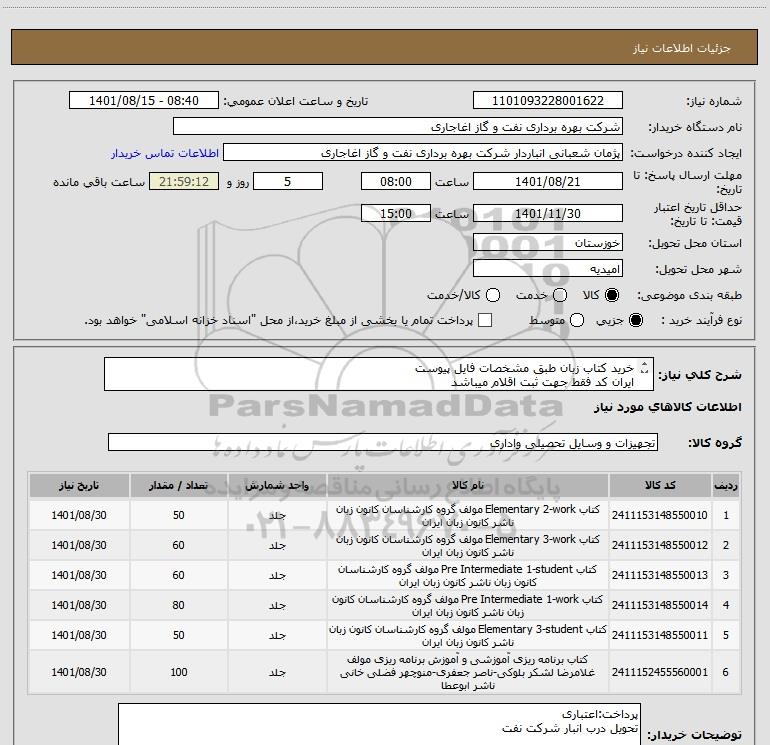This screenshot has width=770, height=745.
Task: Click product code 2411153148550010
Action: pos(660,515)
